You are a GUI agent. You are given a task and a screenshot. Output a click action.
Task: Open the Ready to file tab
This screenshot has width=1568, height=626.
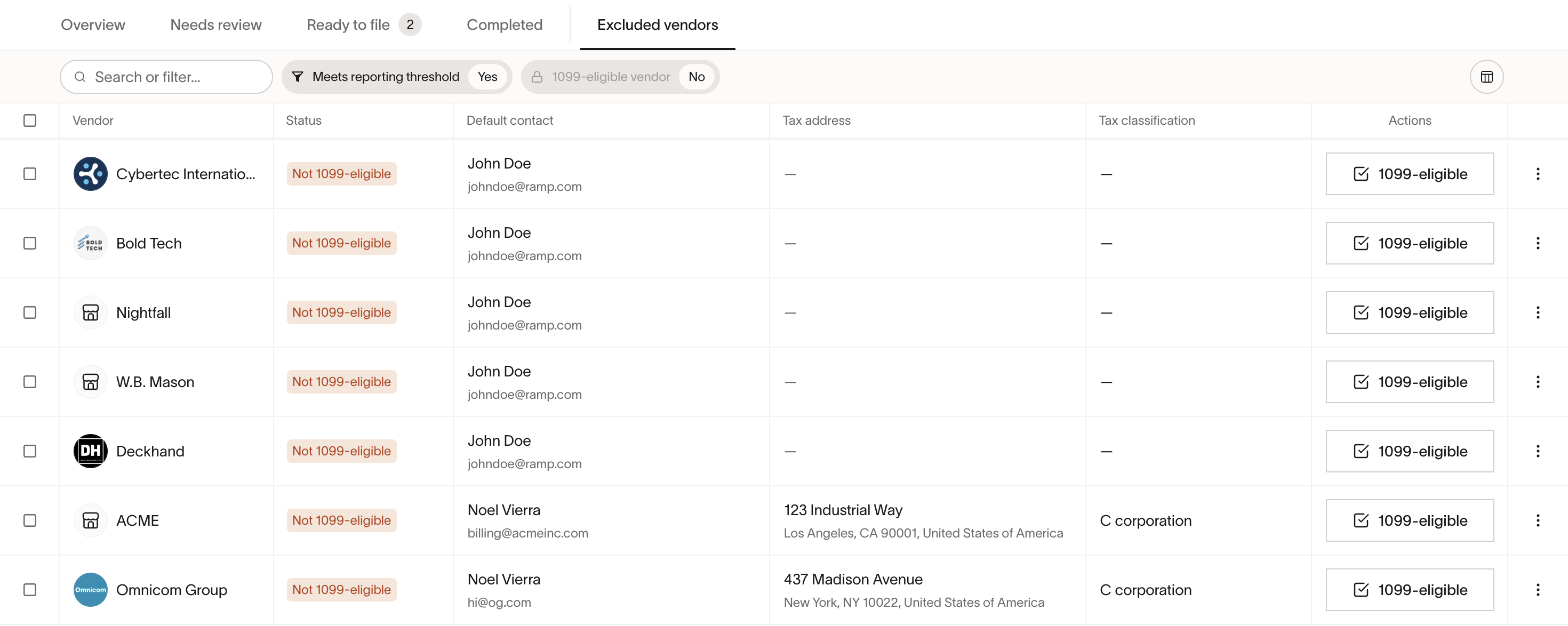click(348, 25)
